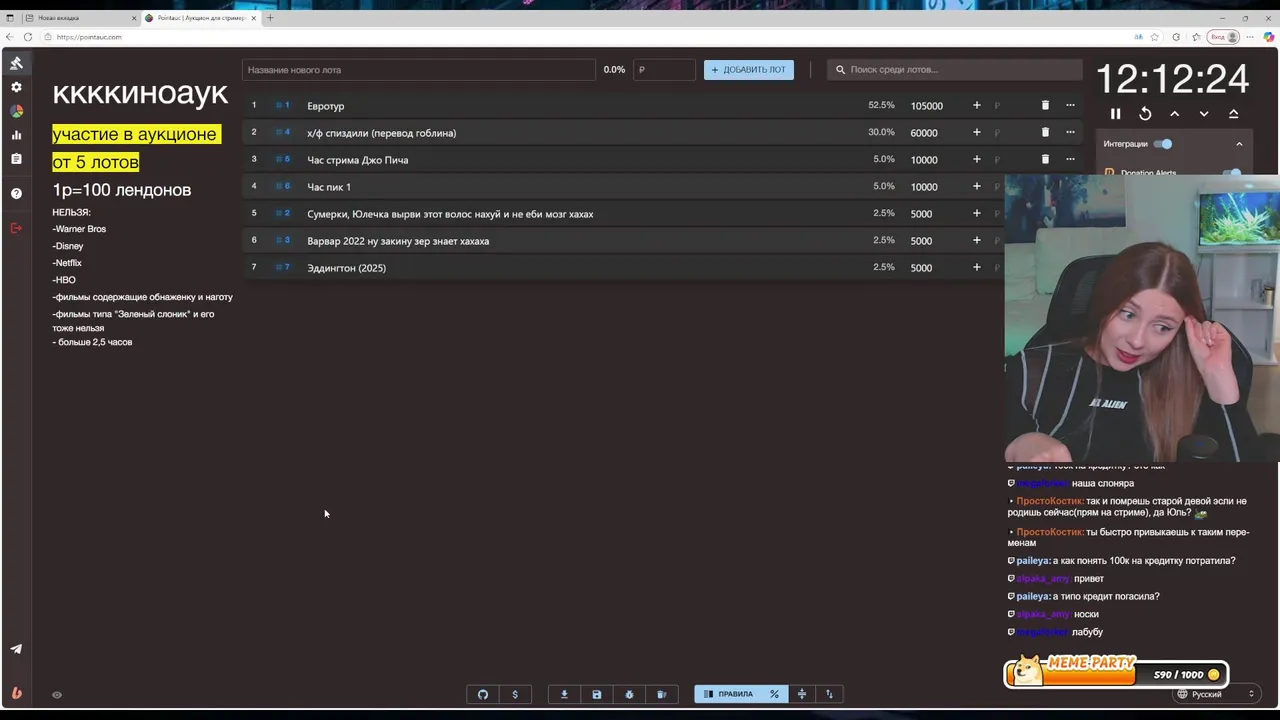Delete the Час стрима Джо Пича lot
The width and height of the screenshot is (1280, 720).
point(1045,159)
